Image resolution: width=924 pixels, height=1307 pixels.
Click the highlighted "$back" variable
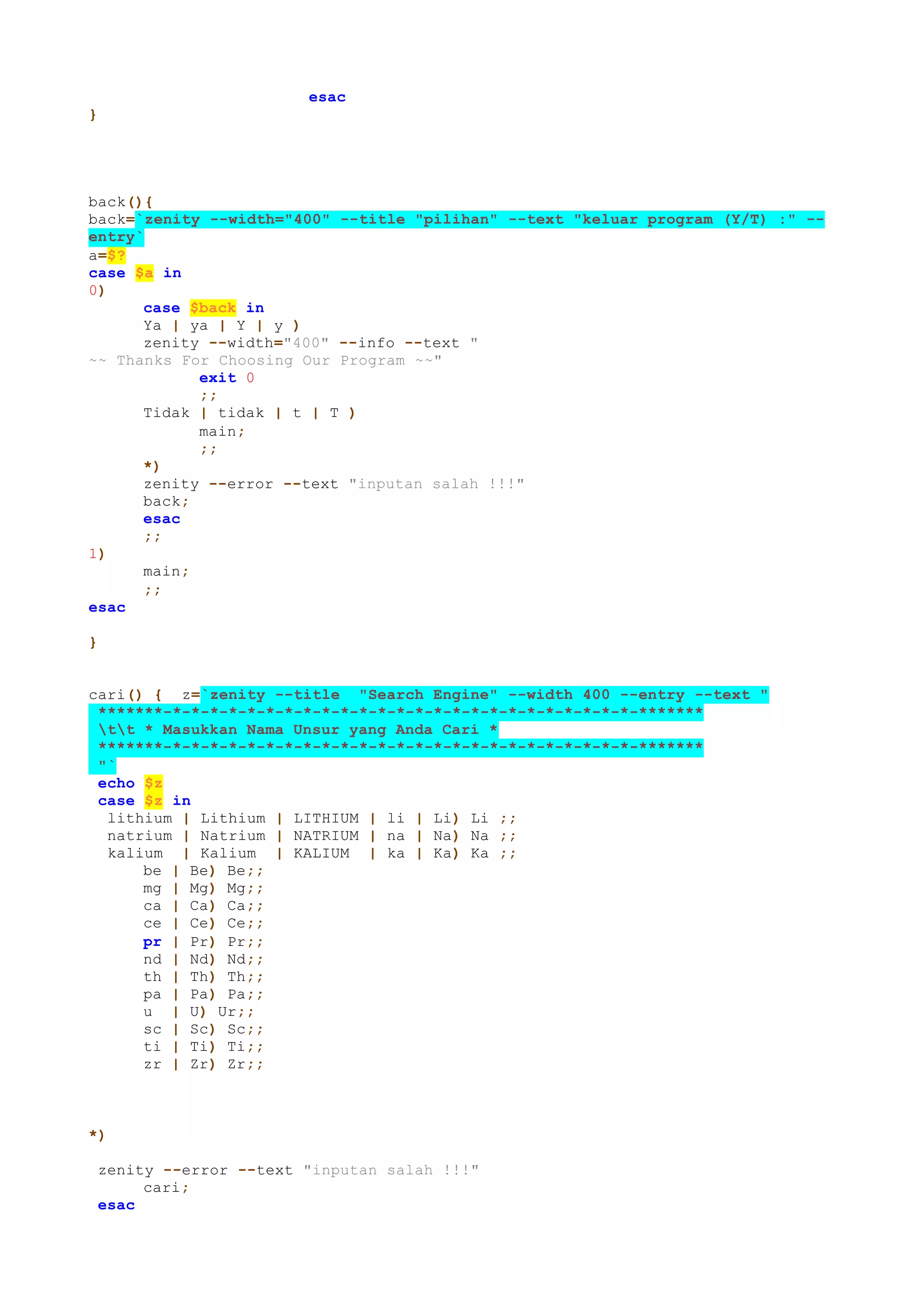[x=213, y=308]
